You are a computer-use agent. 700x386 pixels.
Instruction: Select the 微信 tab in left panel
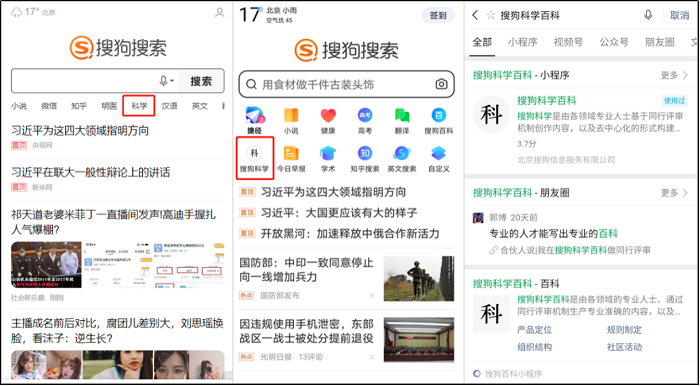pyautogui.click(x=49, y=106)
